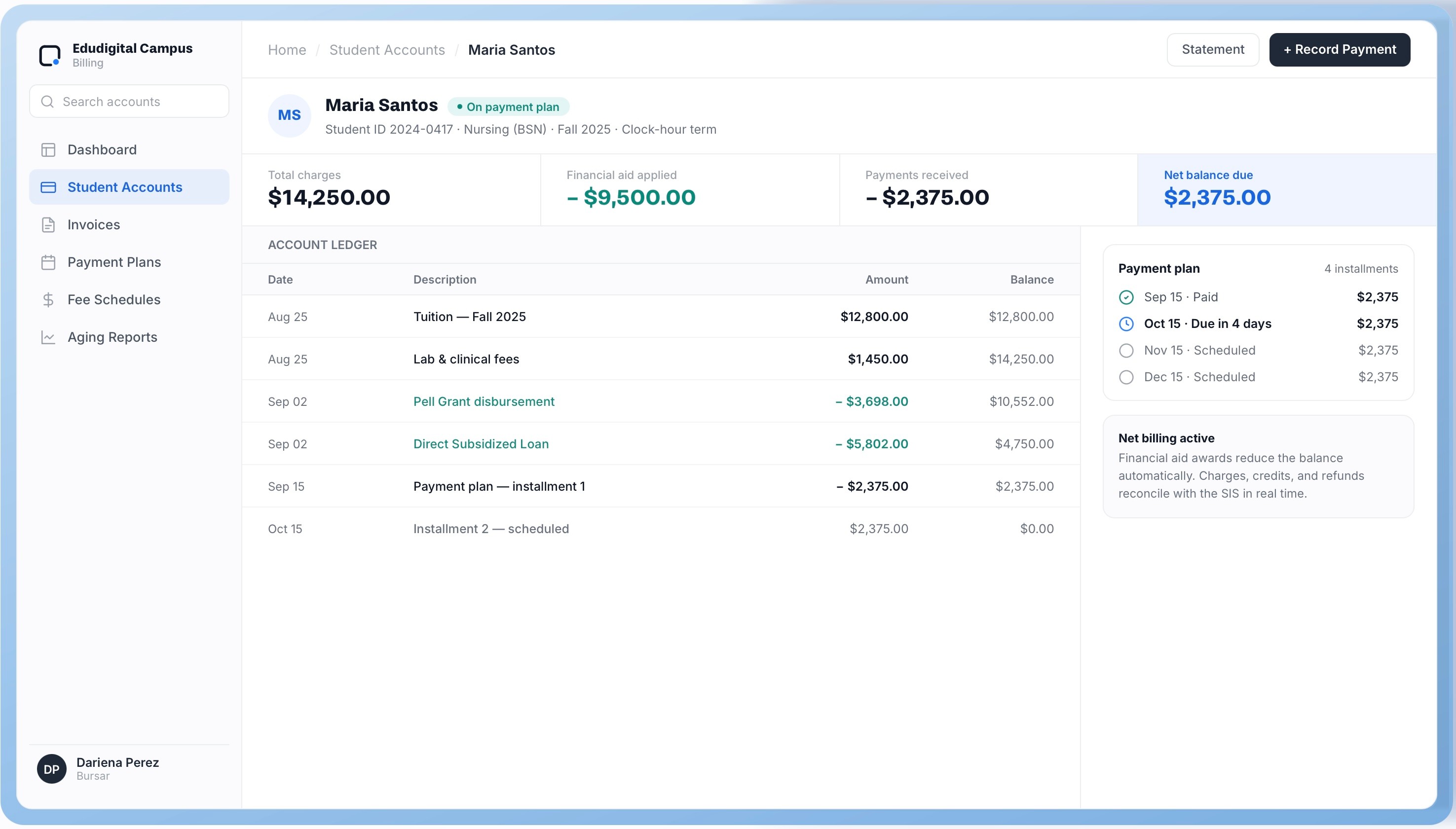Click the – $3,698.00 amount
This screenshot has height=829, width=1456.
[871, 401]
